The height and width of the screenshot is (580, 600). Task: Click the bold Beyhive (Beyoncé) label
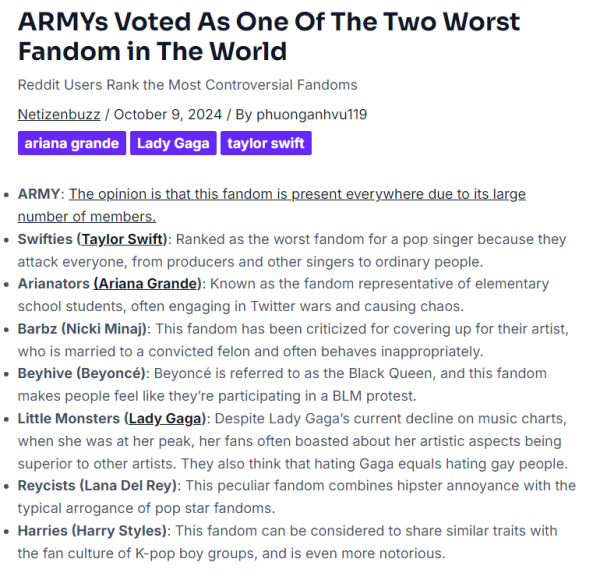pos(82,373)
